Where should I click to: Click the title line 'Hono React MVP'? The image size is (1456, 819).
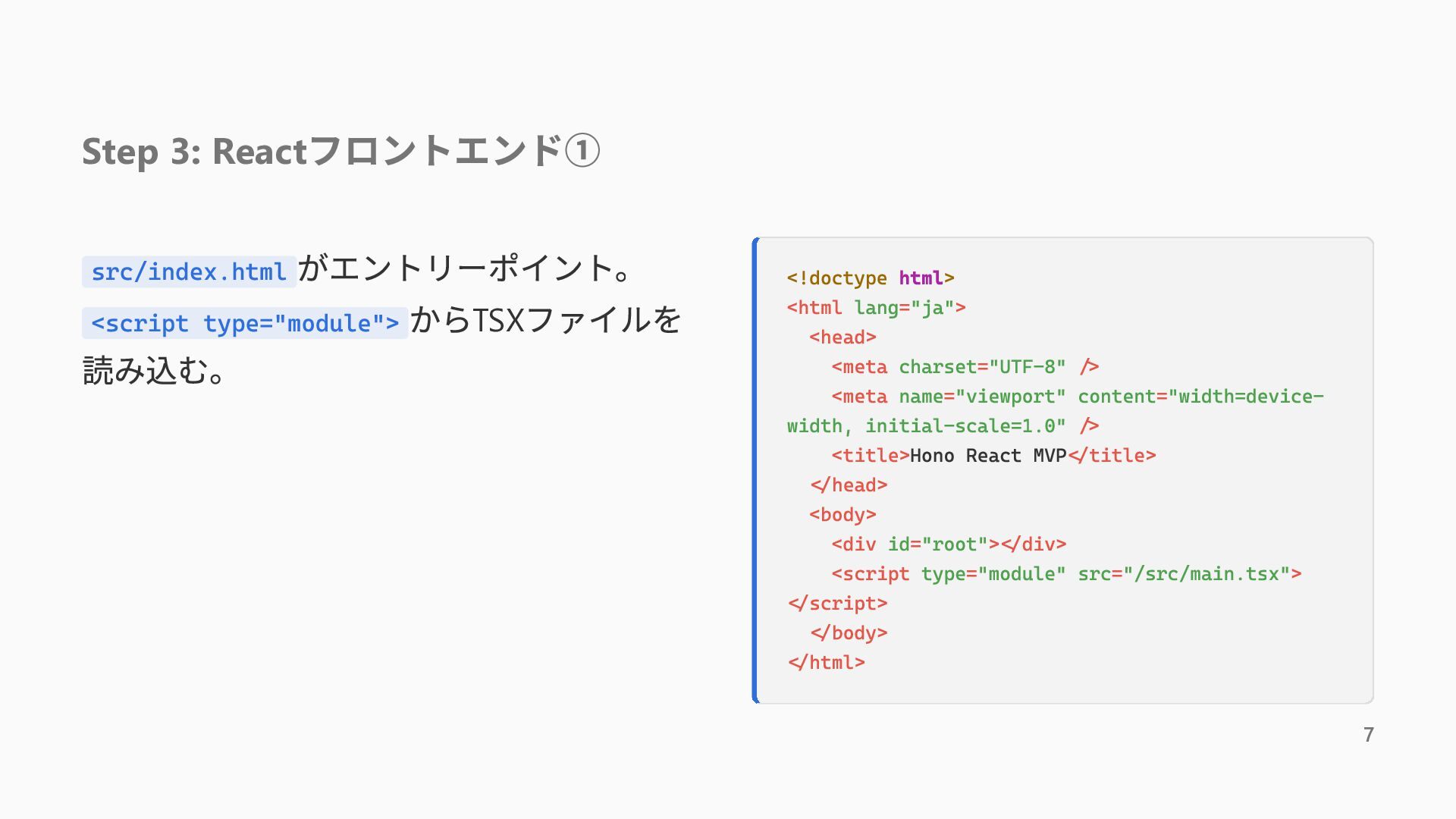coord(993,456)
